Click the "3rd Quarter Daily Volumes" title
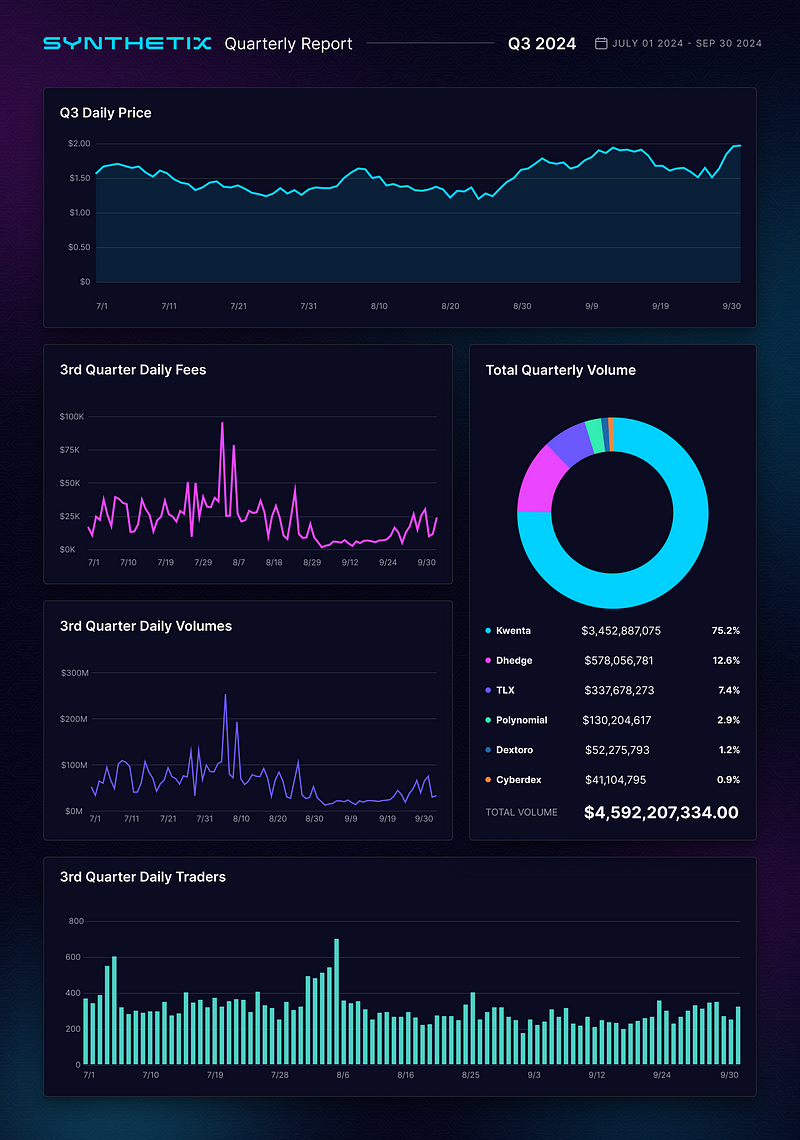Image resolution: width=800 pixels, height=1140 pixels. (x=145, y=626)
